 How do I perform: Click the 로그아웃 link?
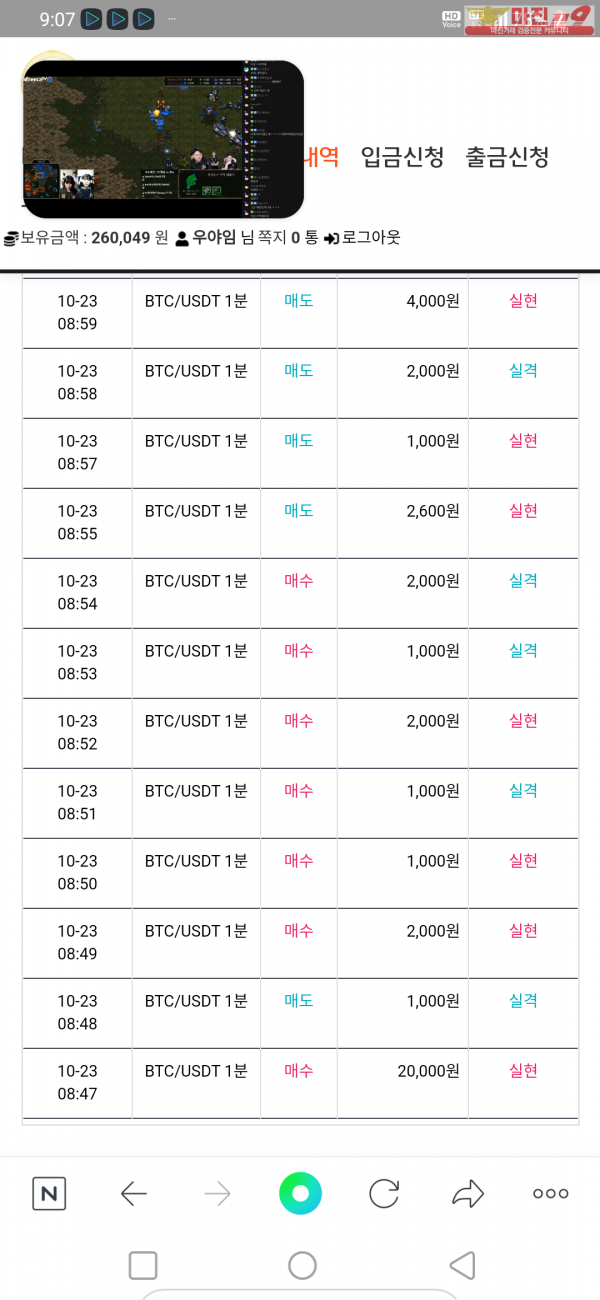coord(362,237)
